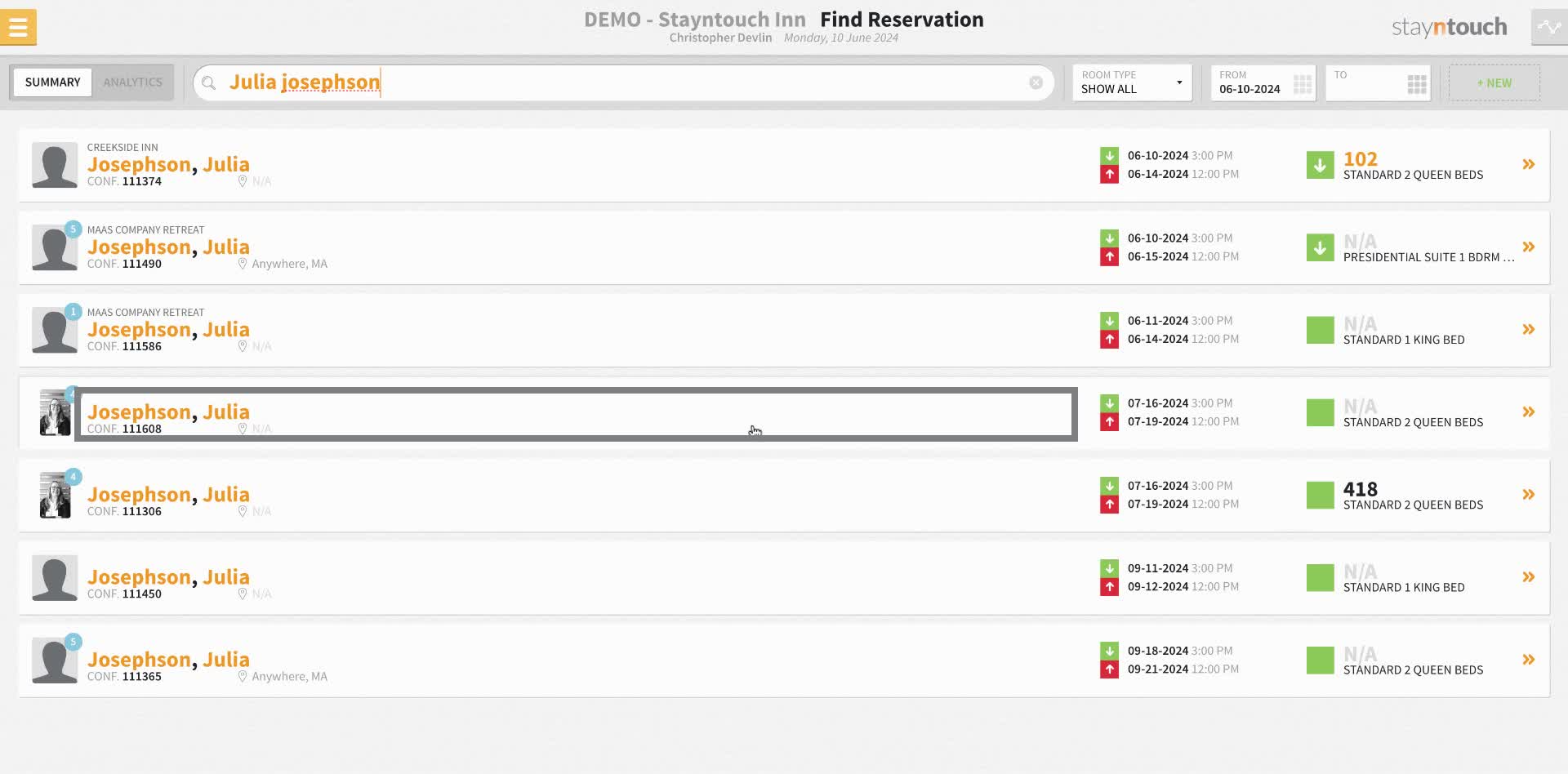Open reservation 111365 with the double chevron

point(1528,659)
